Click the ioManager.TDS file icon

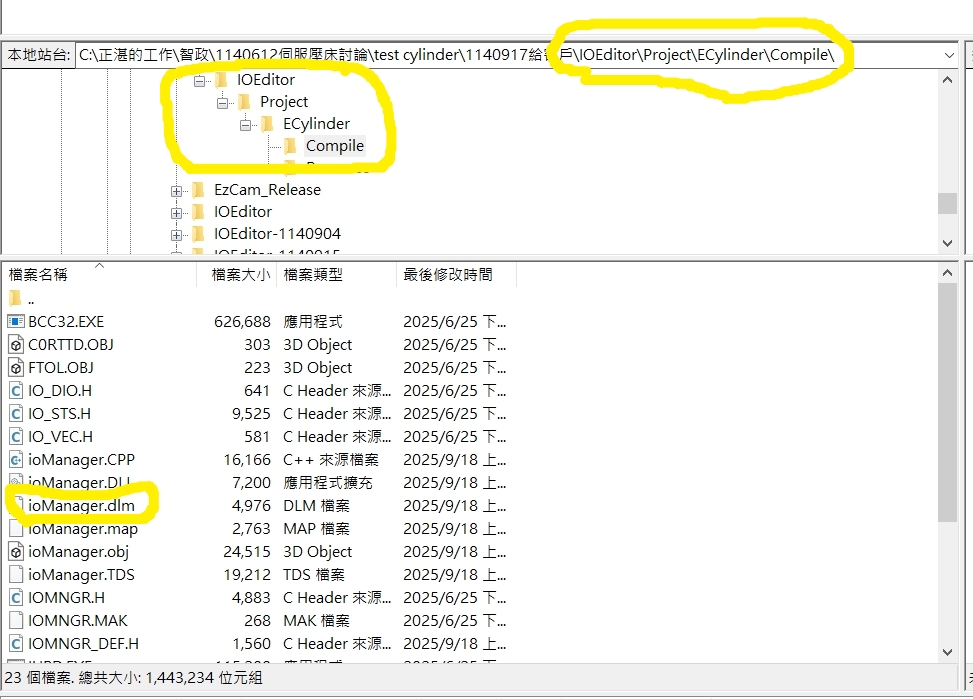coord(15,575)
